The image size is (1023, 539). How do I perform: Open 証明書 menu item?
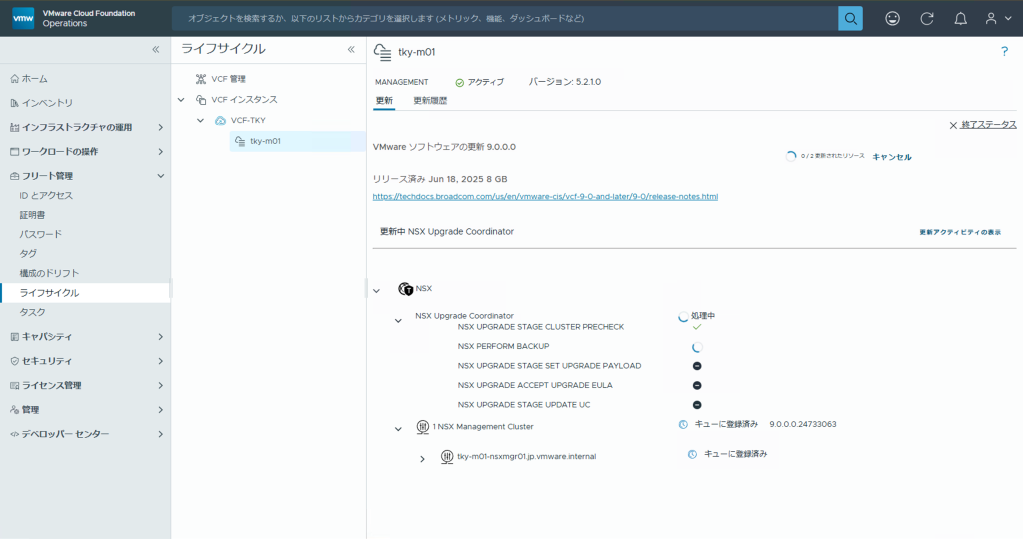pos(32,215)
